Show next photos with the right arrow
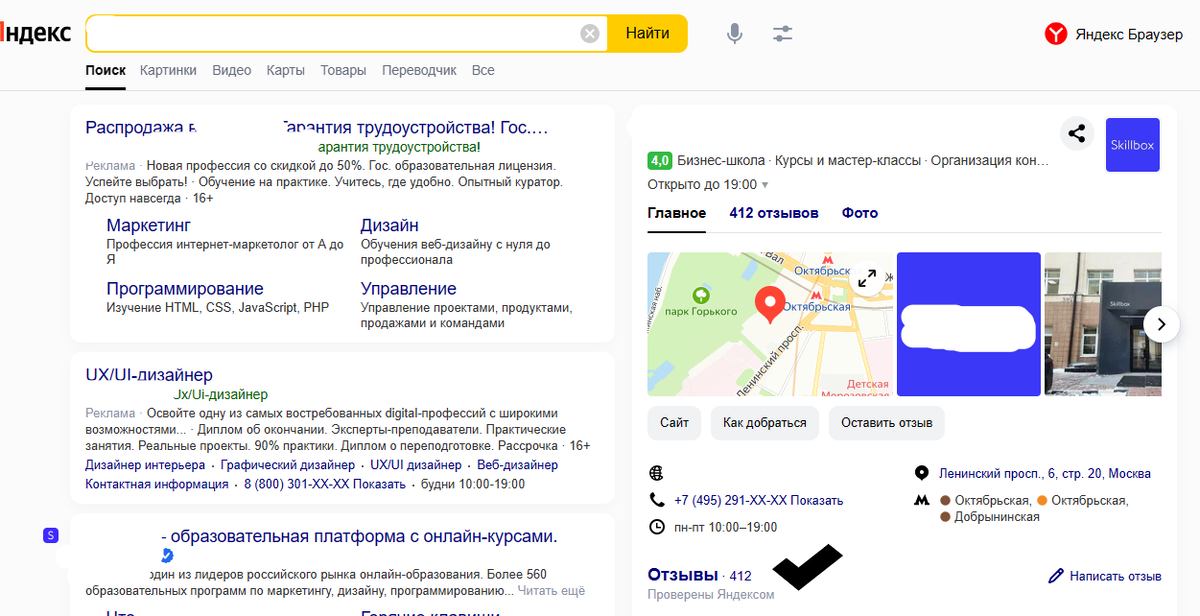Viewport: 1200px width, 616px height. coord(1160,323)
